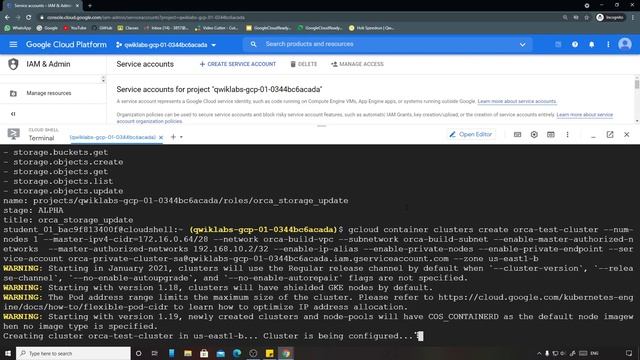The image size is (640, 360).
Task: Open Microsoft Edge from the taskbar
Action: pyautogui.click(x=237, y=353)
